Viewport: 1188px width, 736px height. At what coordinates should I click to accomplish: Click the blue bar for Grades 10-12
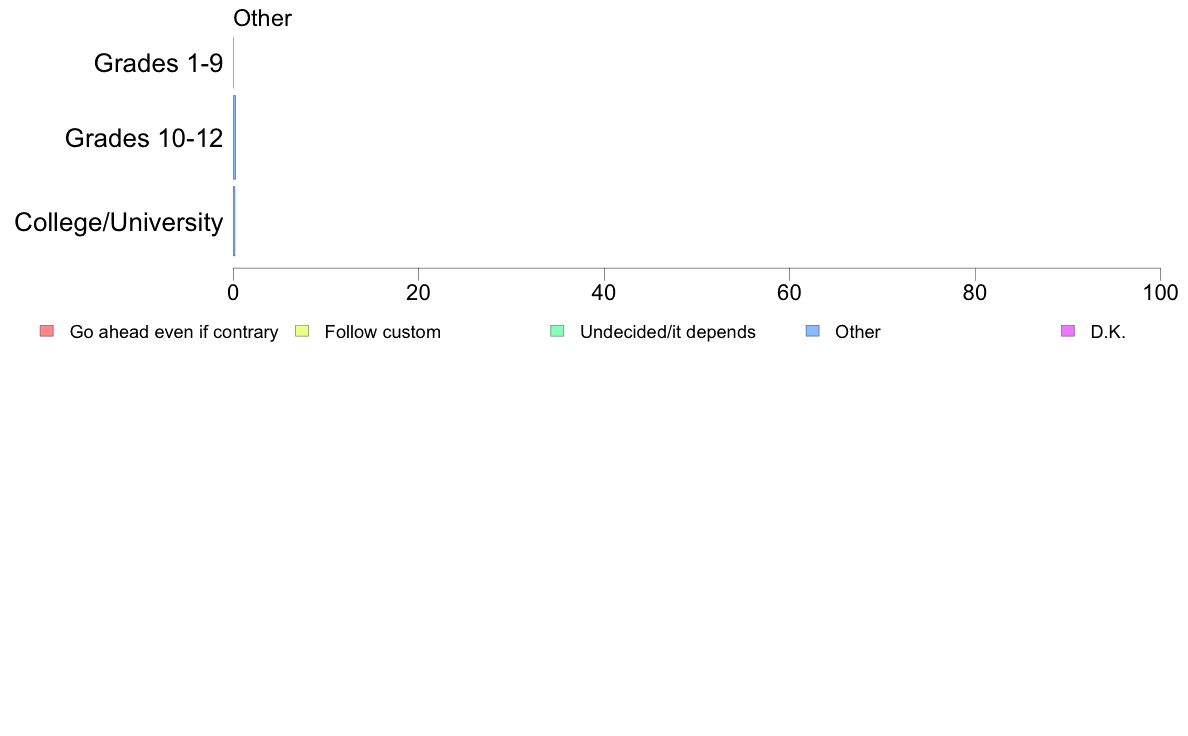coord(235,137)
